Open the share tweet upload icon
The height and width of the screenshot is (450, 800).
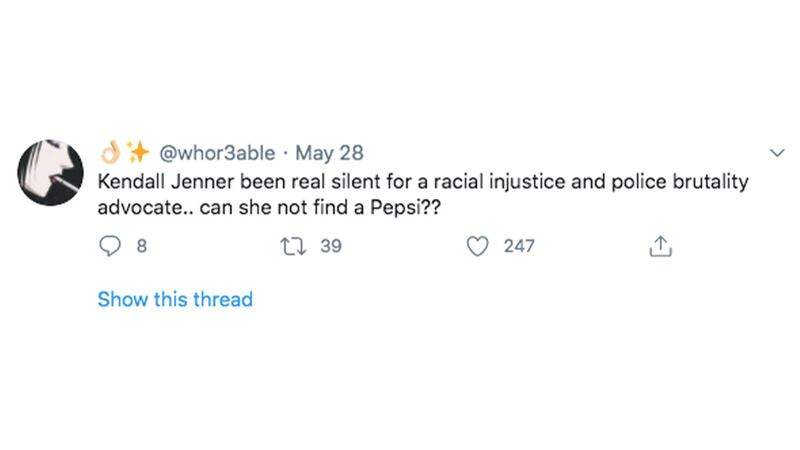[x=659, y=245]
